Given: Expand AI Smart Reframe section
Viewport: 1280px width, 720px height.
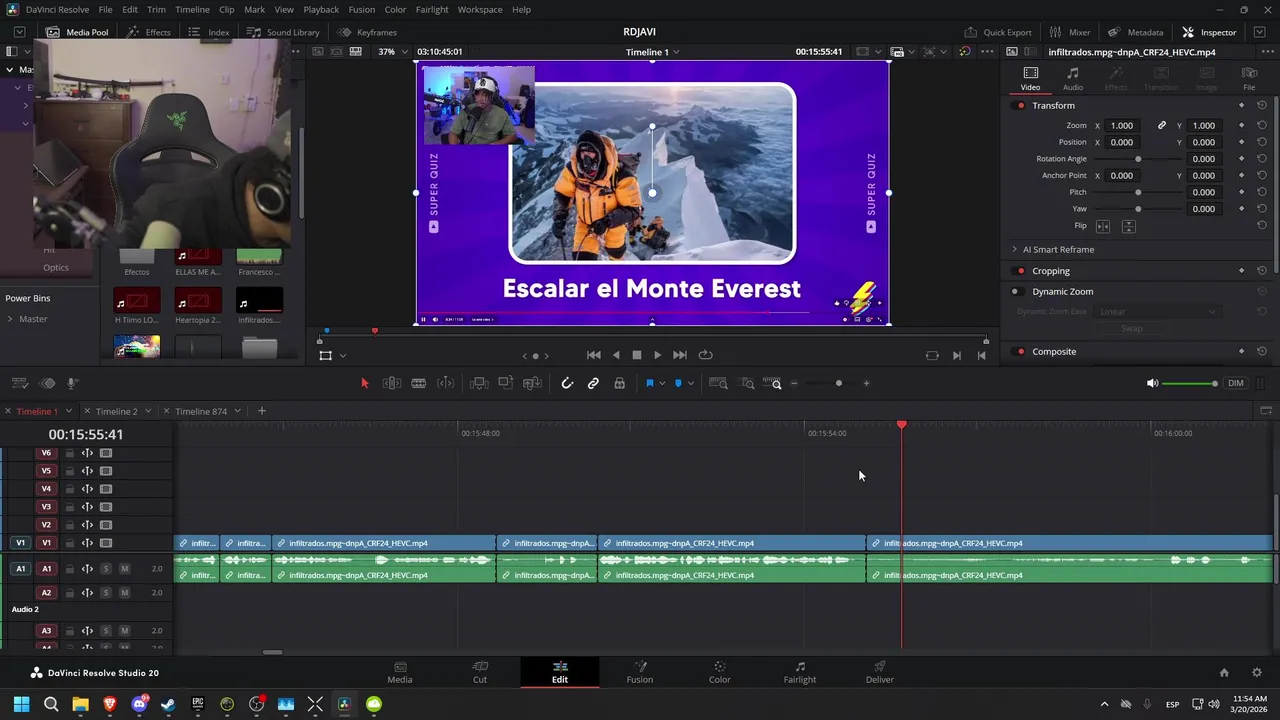Looking at the screenshot, I should tap(1014, 250).
